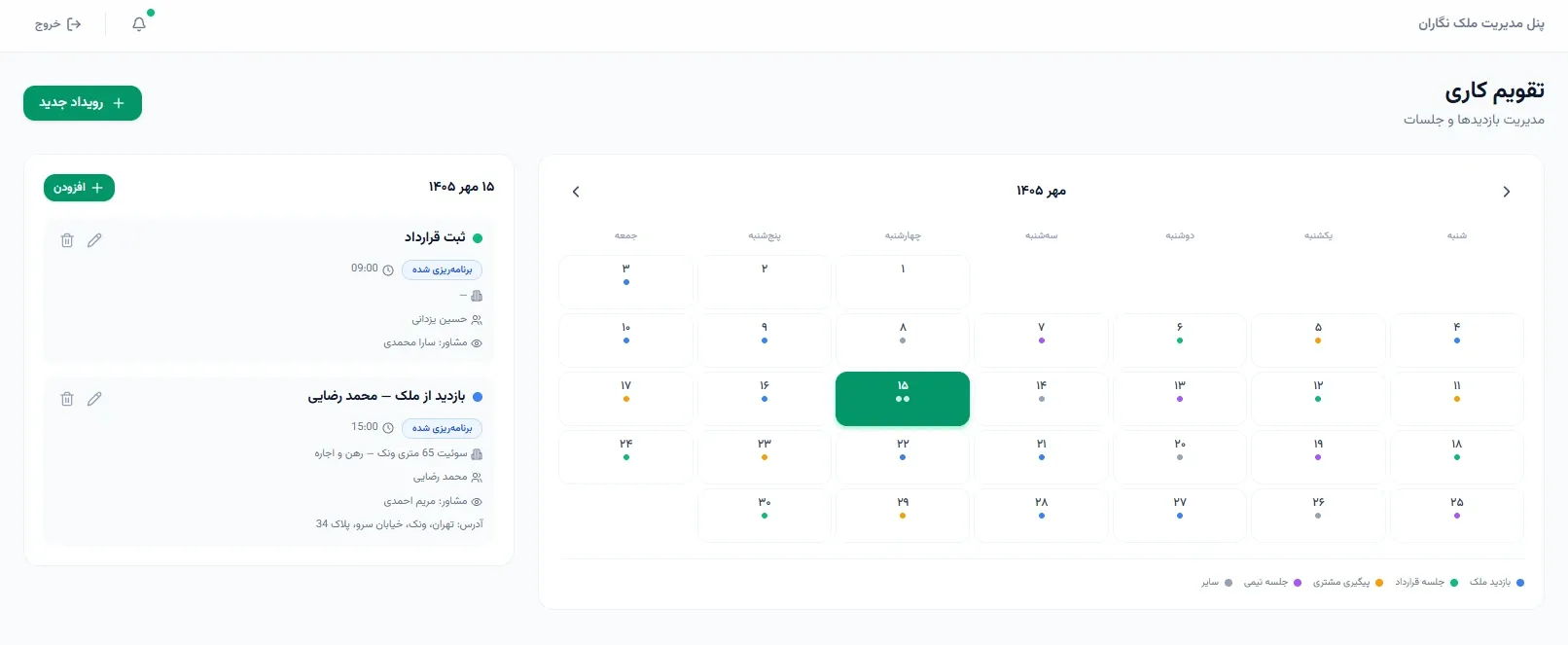The width and height of the screenshot is (1568, 645).
Task: Click the left-pointing chevron beside مهر ۱۴۰۵
Action: coord(576,192)
